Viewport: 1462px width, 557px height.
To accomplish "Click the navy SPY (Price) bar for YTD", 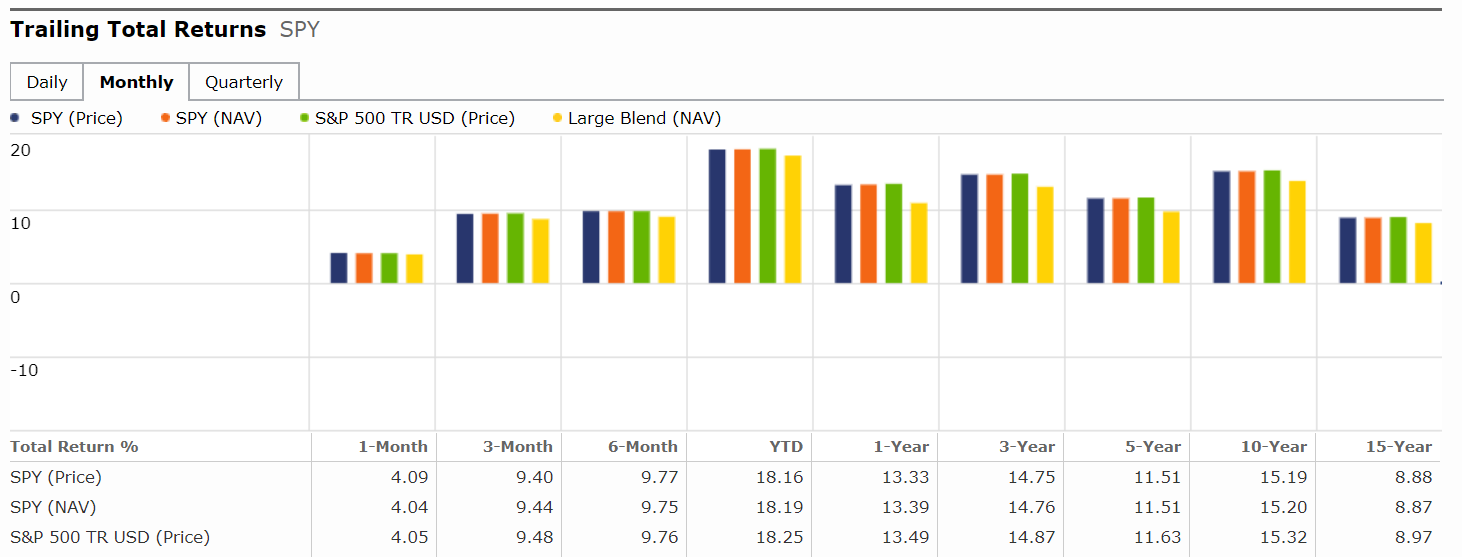I will point(717,216).
